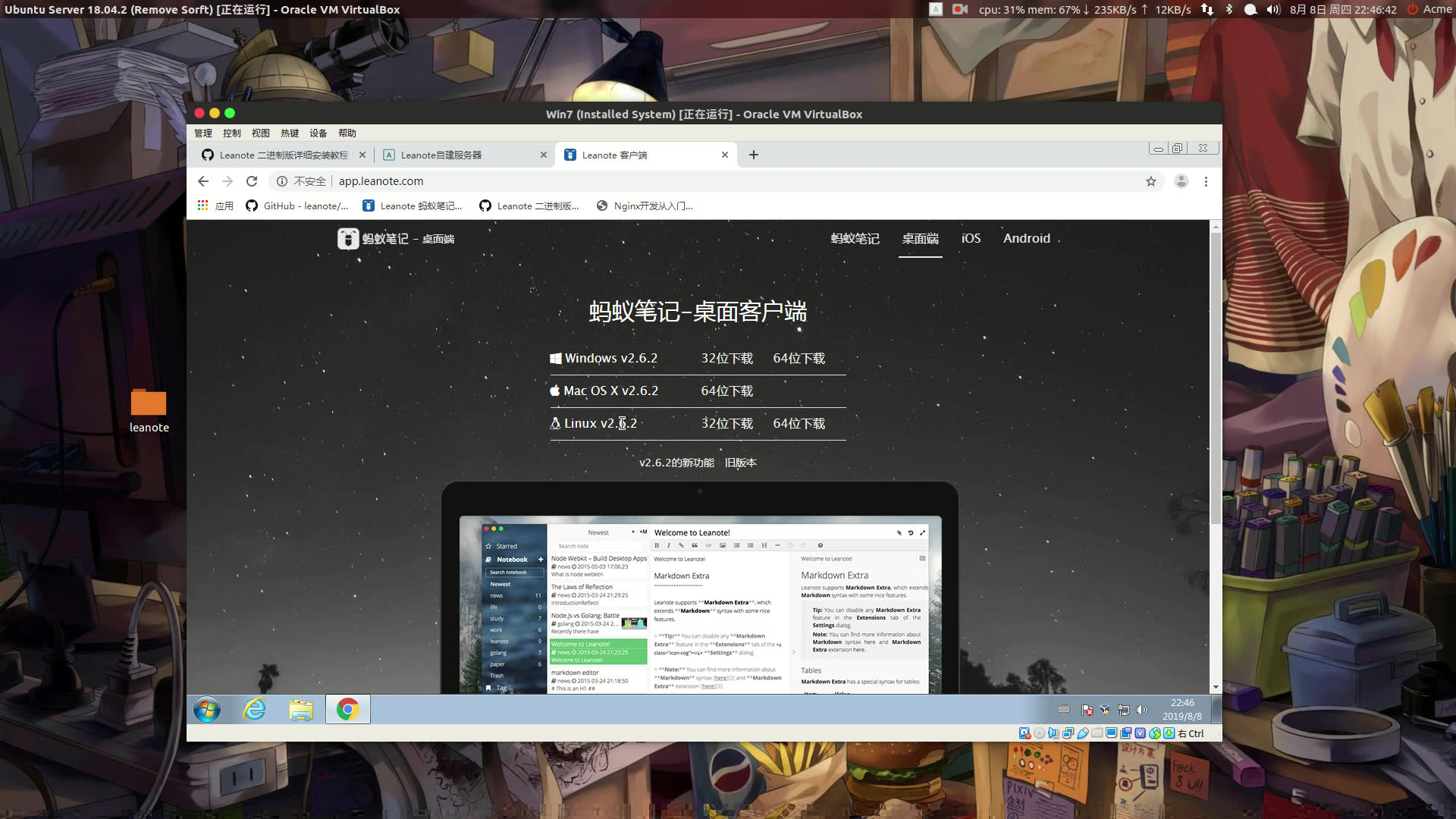Image resolution: width=1456 pixels, height=819 pixels.
Task: Download Windows 32位 version
Action: click(726, 359)
